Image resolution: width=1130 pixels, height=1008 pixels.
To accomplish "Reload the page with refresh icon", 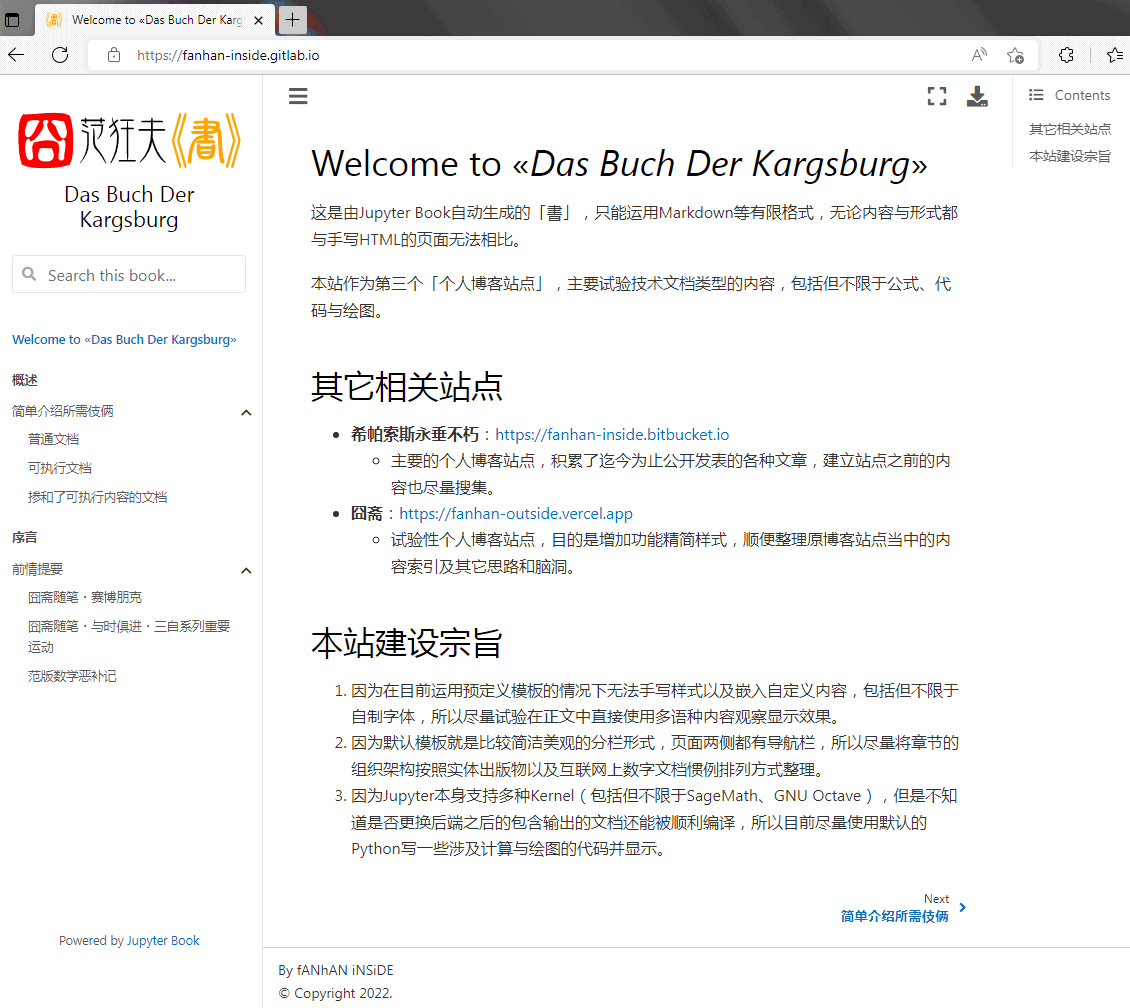I will coord(61,55).
